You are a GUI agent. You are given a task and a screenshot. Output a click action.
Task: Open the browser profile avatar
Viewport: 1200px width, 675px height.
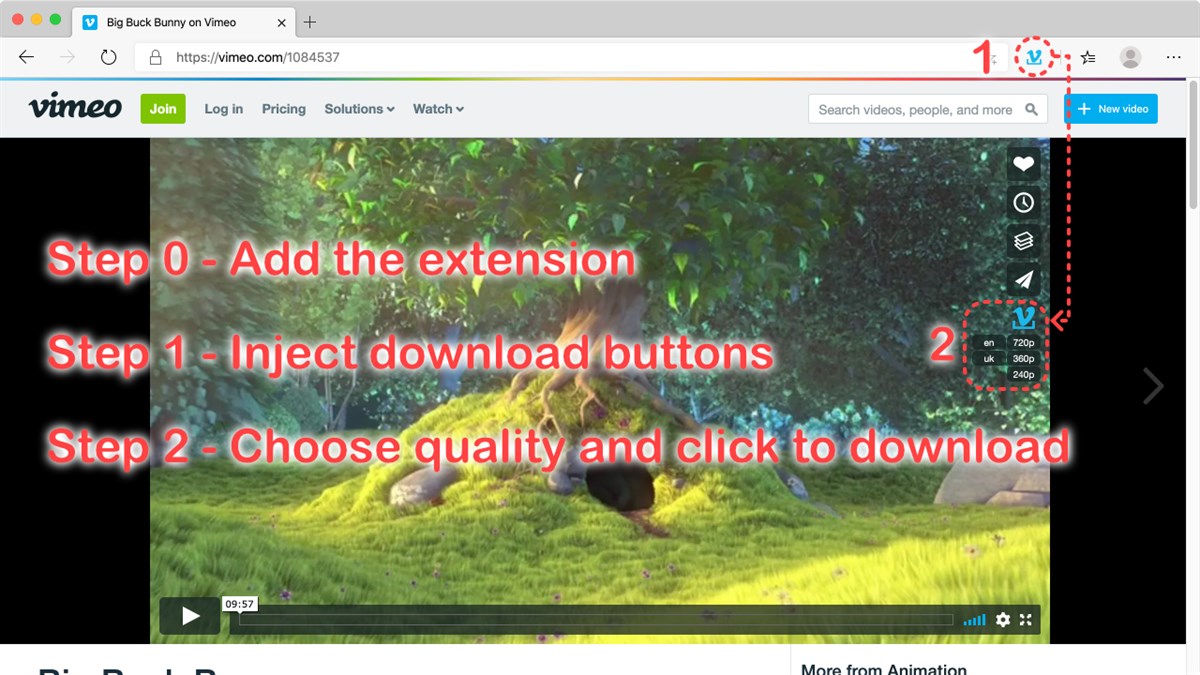(1130, 57)
